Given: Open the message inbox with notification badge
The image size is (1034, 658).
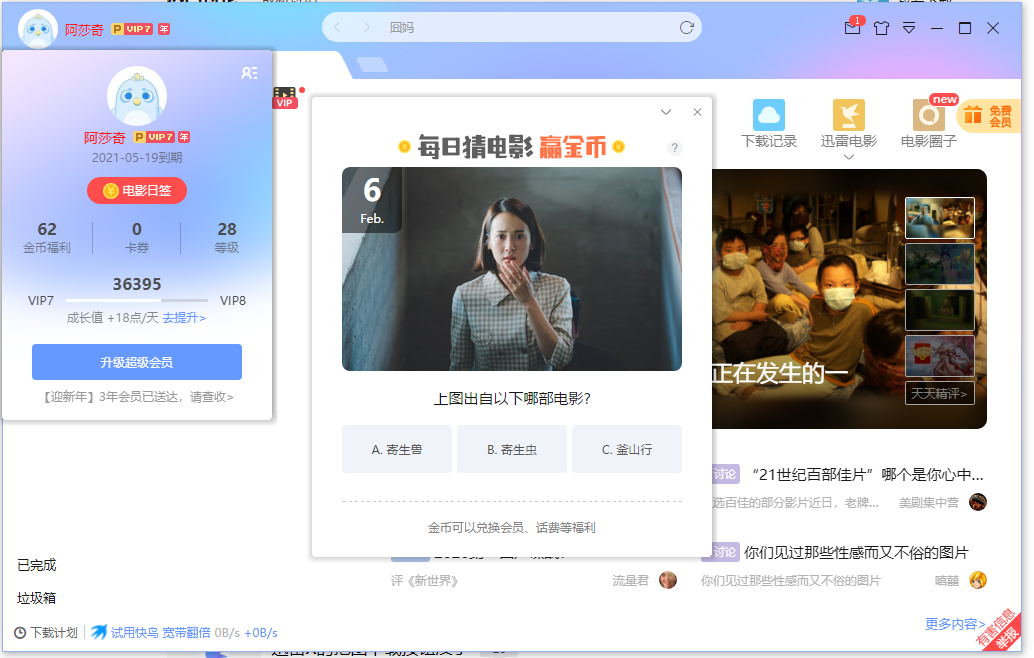Looking at the screenshot, I should coord(852,29).
